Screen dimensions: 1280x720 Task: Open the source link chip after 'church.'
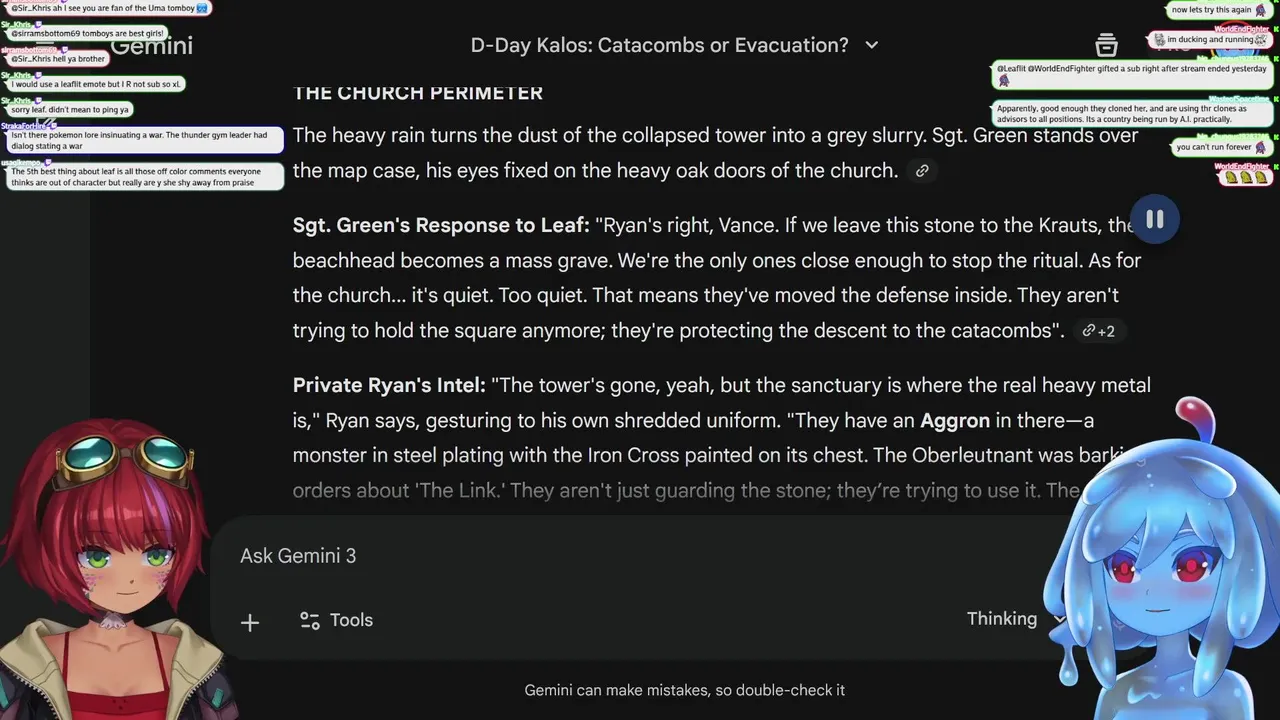[922, 171]
